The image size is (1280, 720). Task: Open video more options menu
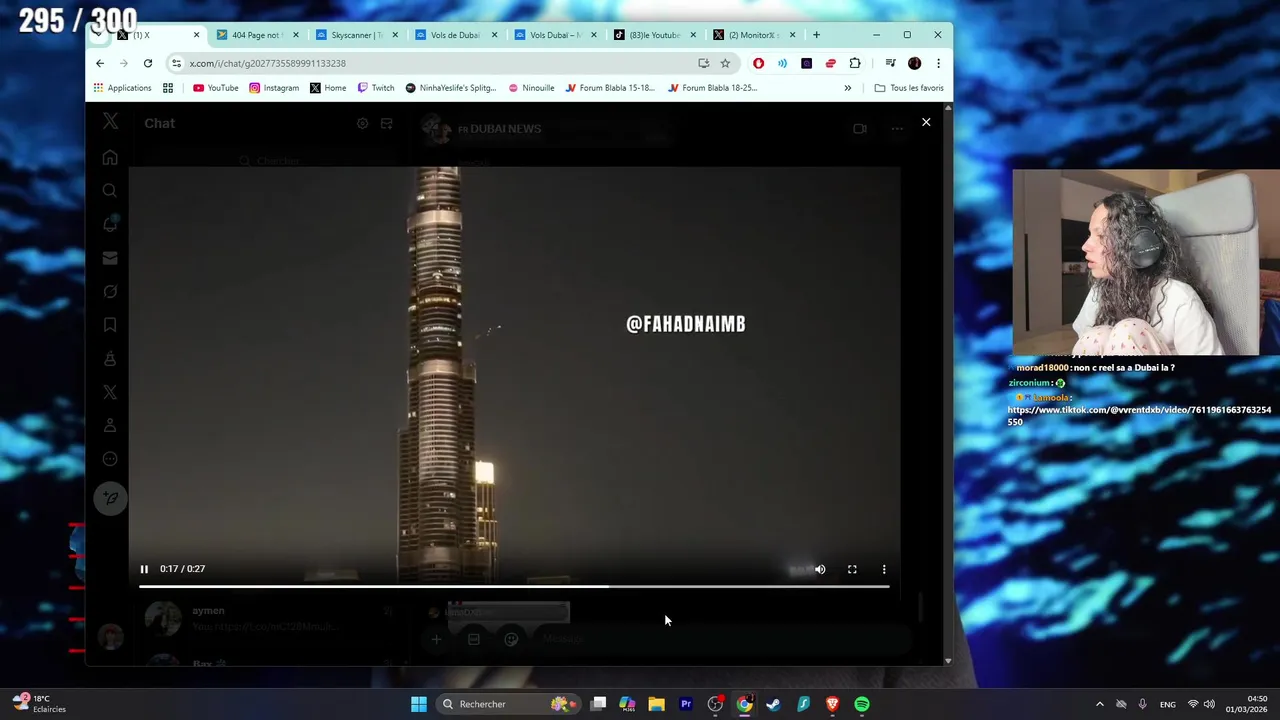884,569
